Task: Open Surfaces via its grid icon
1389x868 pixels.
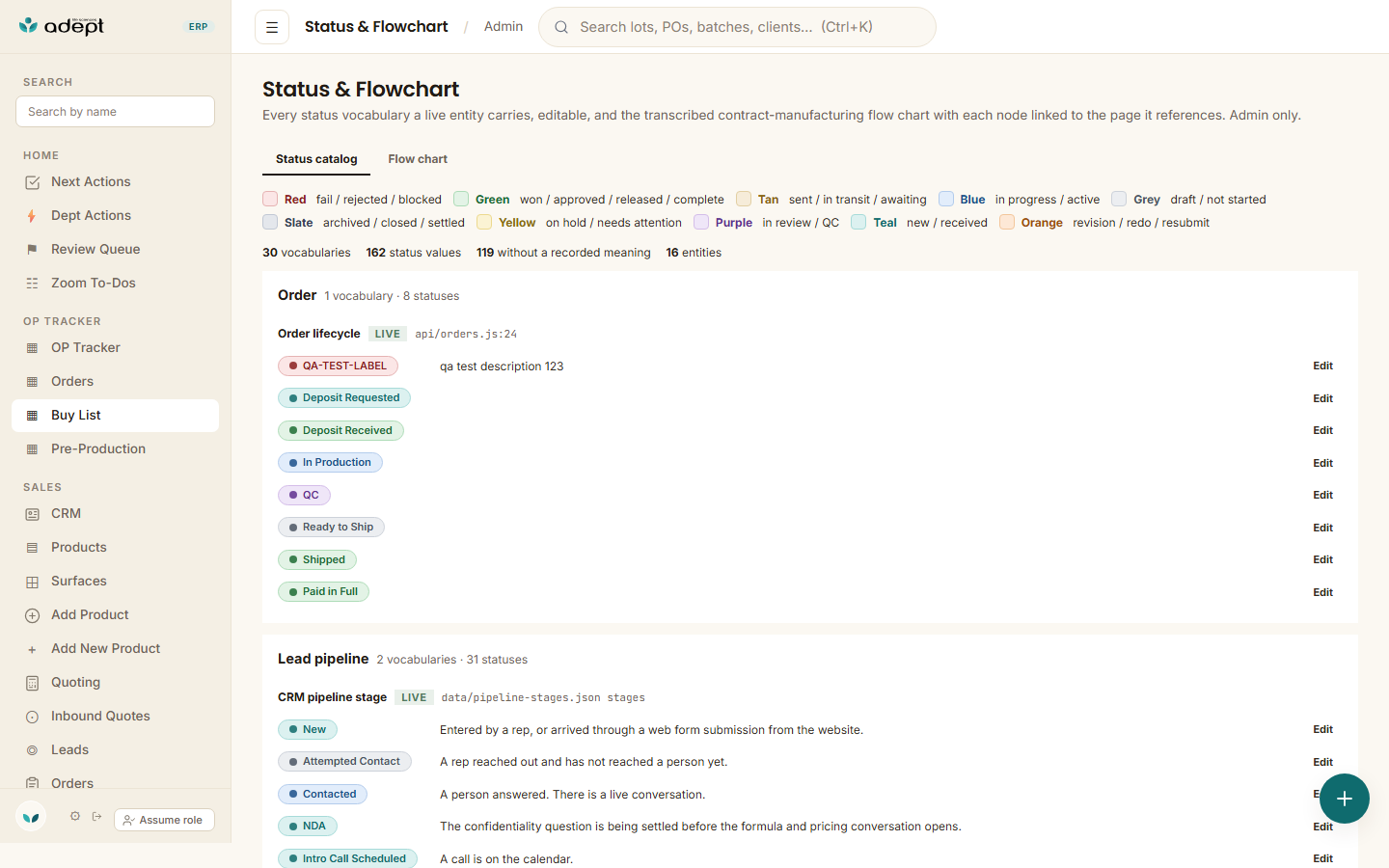Action: coord(32,582)
